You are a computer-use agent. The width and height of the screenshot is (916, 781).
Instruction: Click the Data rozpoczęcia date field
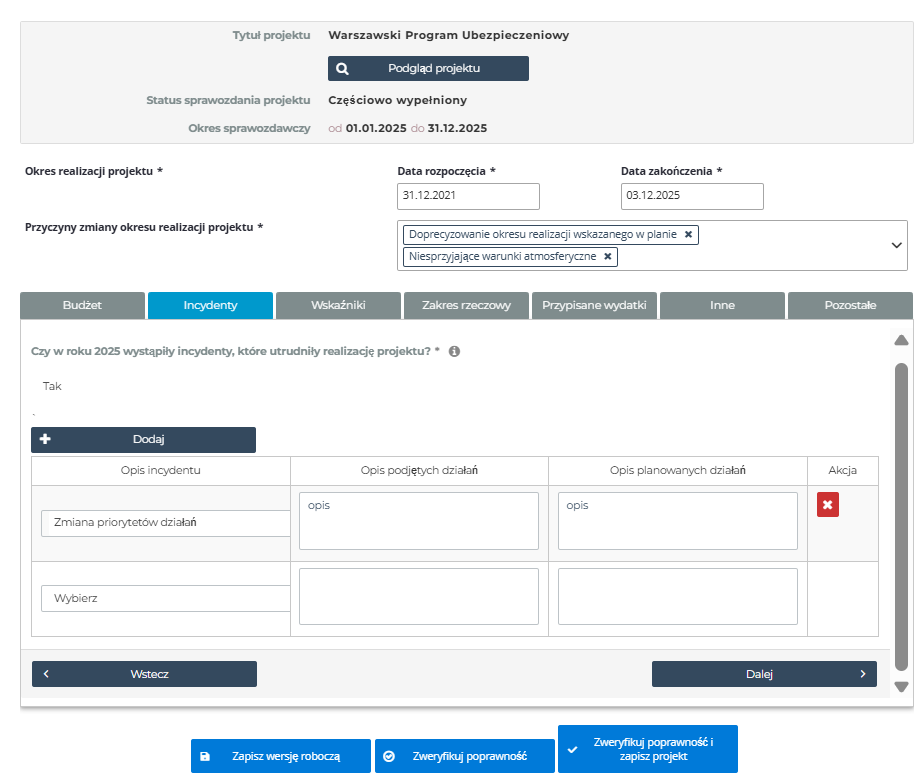tap(468, 196)
